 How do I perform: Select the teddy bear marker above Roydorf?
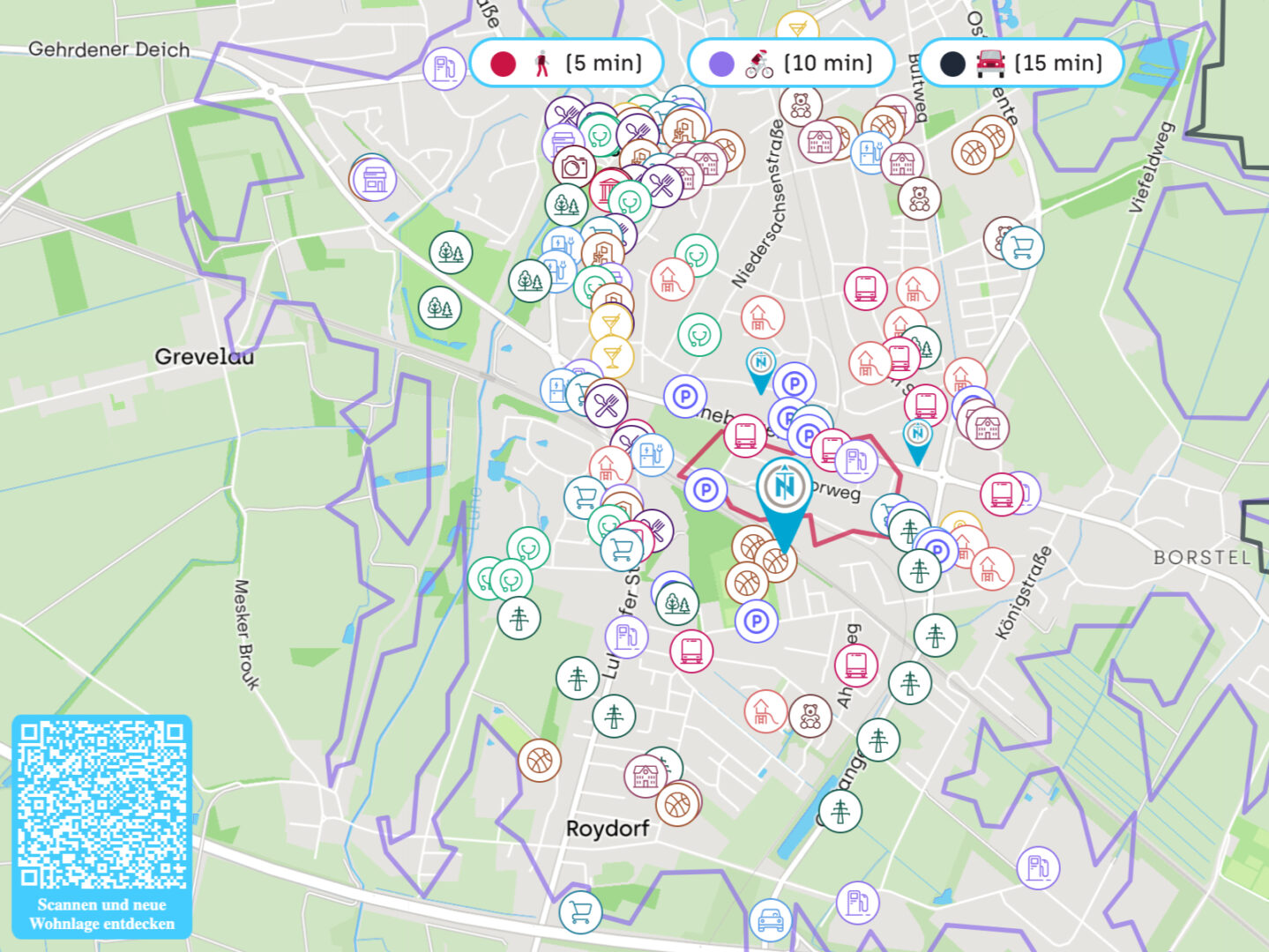click(x=810, y=717)
